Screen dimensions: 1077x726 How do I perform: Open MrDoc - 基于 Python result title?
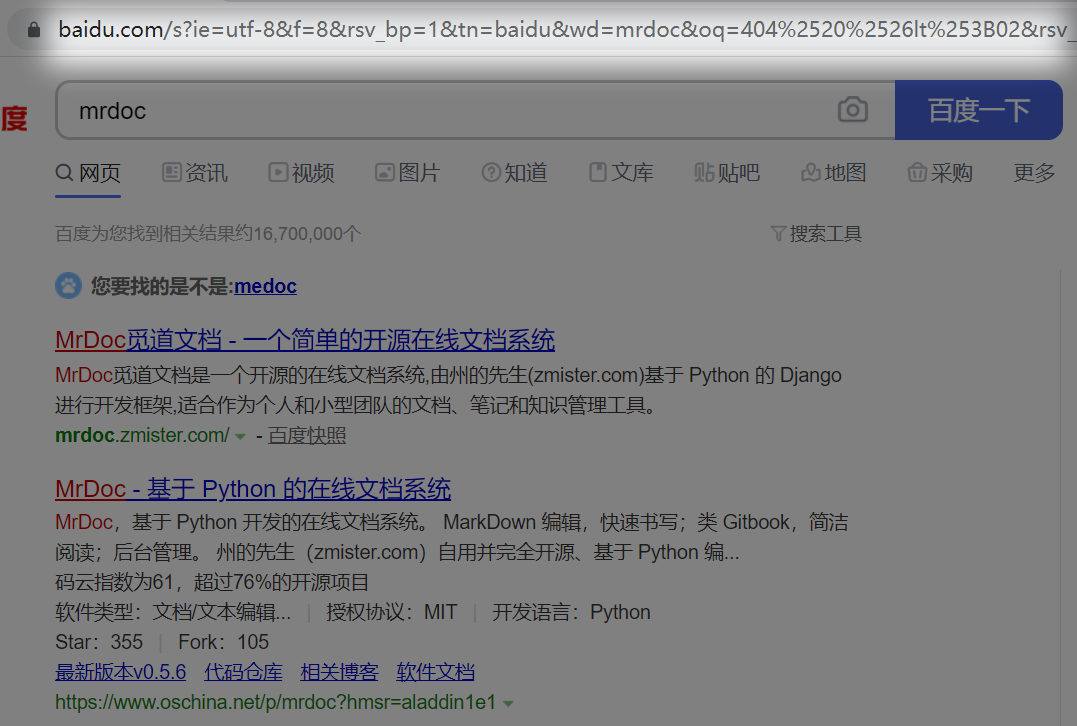click(253, 489)
